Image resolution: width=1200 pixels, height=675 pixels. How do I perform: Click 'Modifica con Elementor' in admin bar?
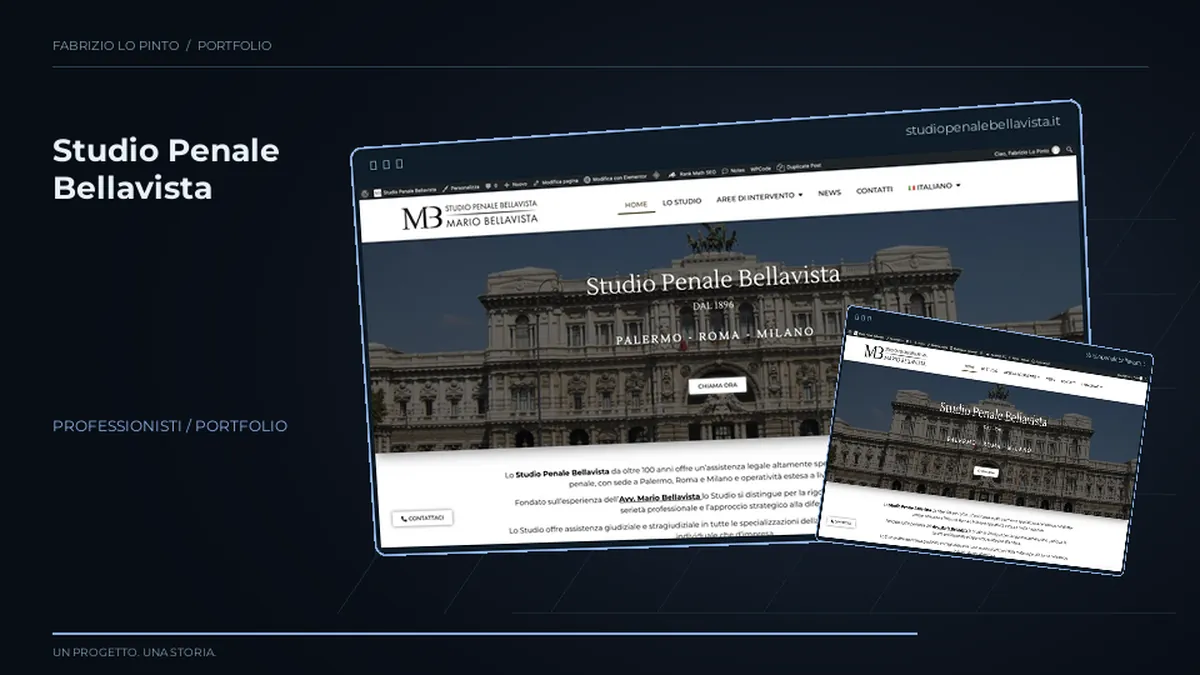615,178
